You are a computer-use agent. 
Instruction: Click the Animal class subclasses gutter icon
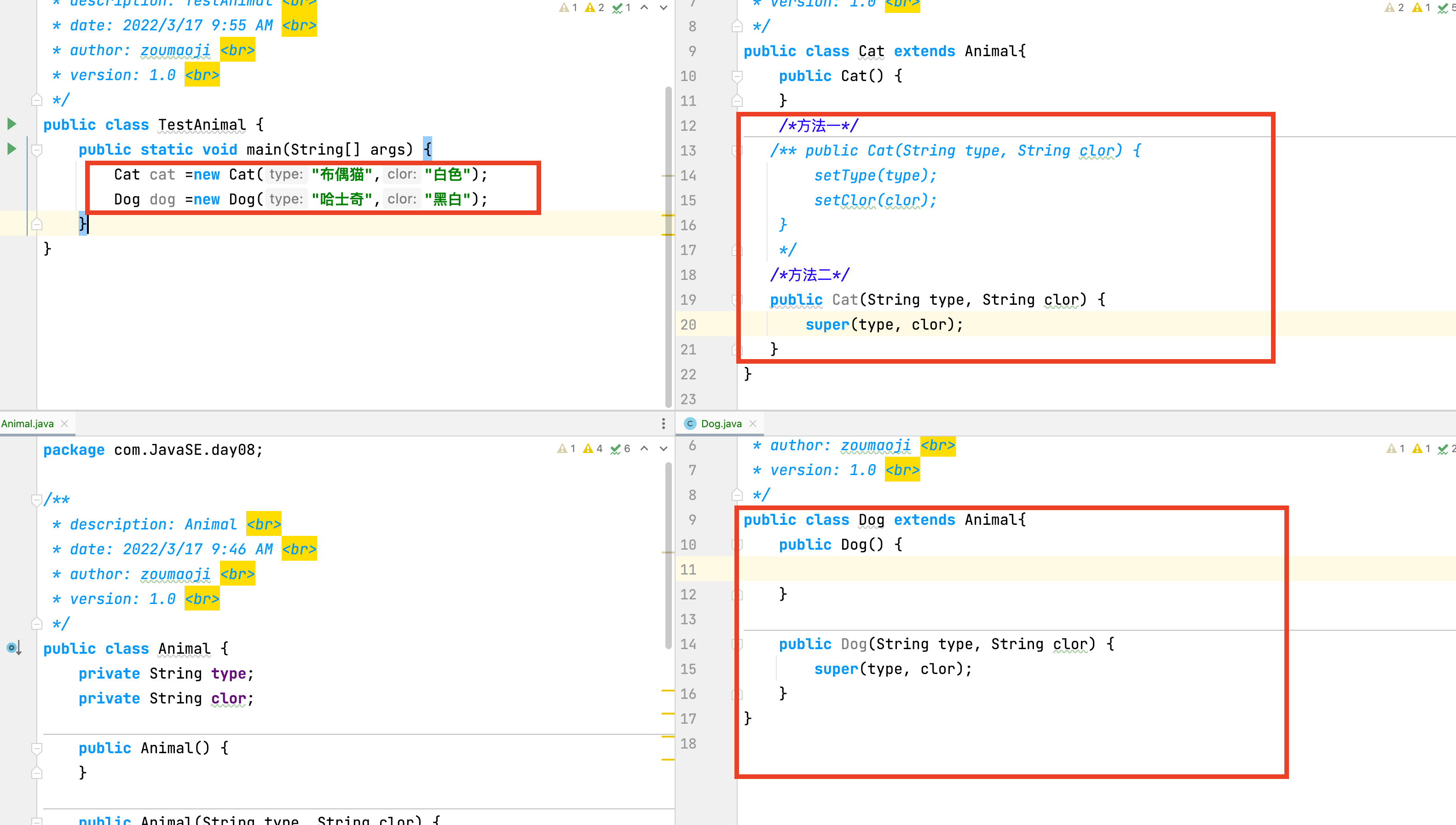click(14, 648)
